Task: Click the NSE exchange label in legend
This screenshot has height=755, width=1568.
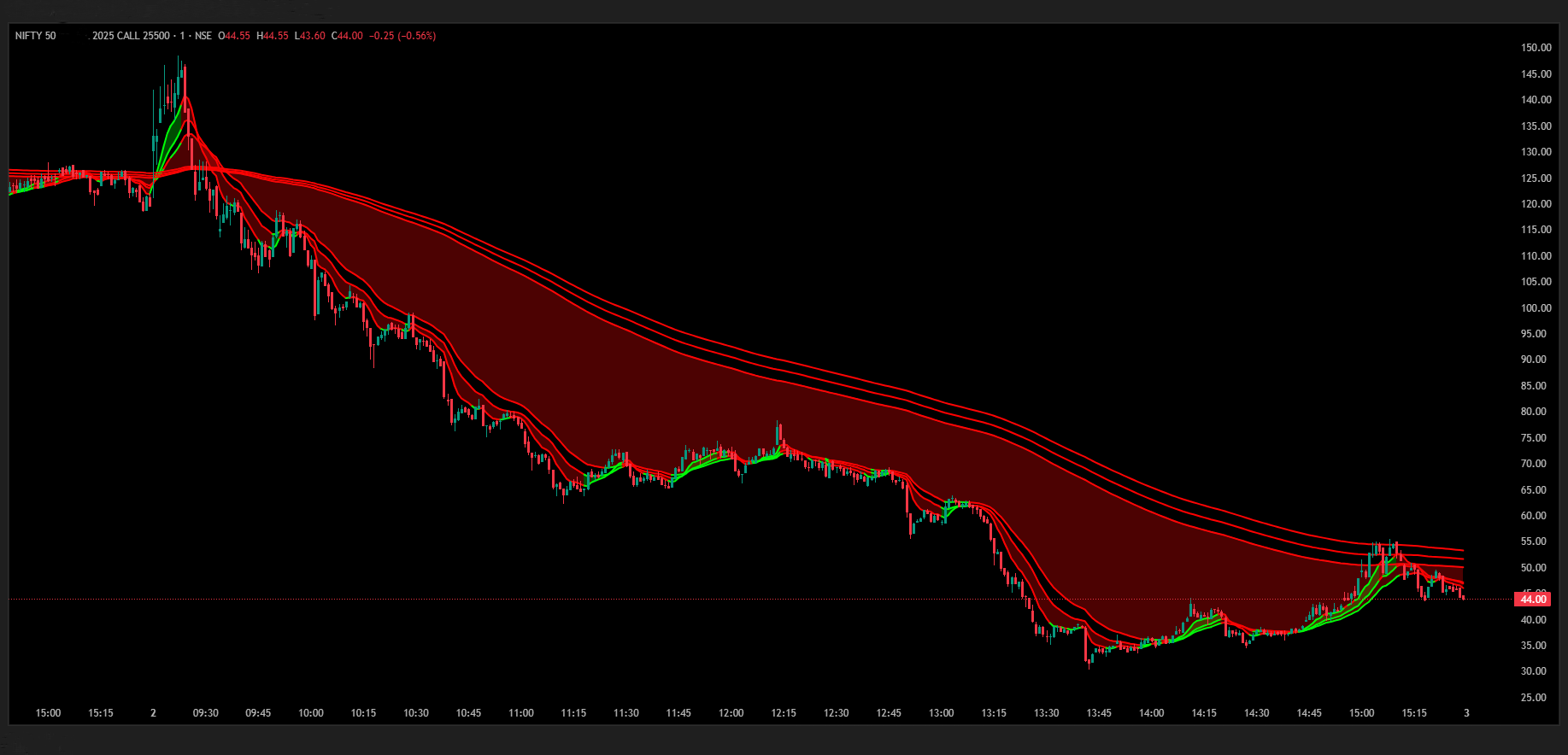Action: point(203,36)
